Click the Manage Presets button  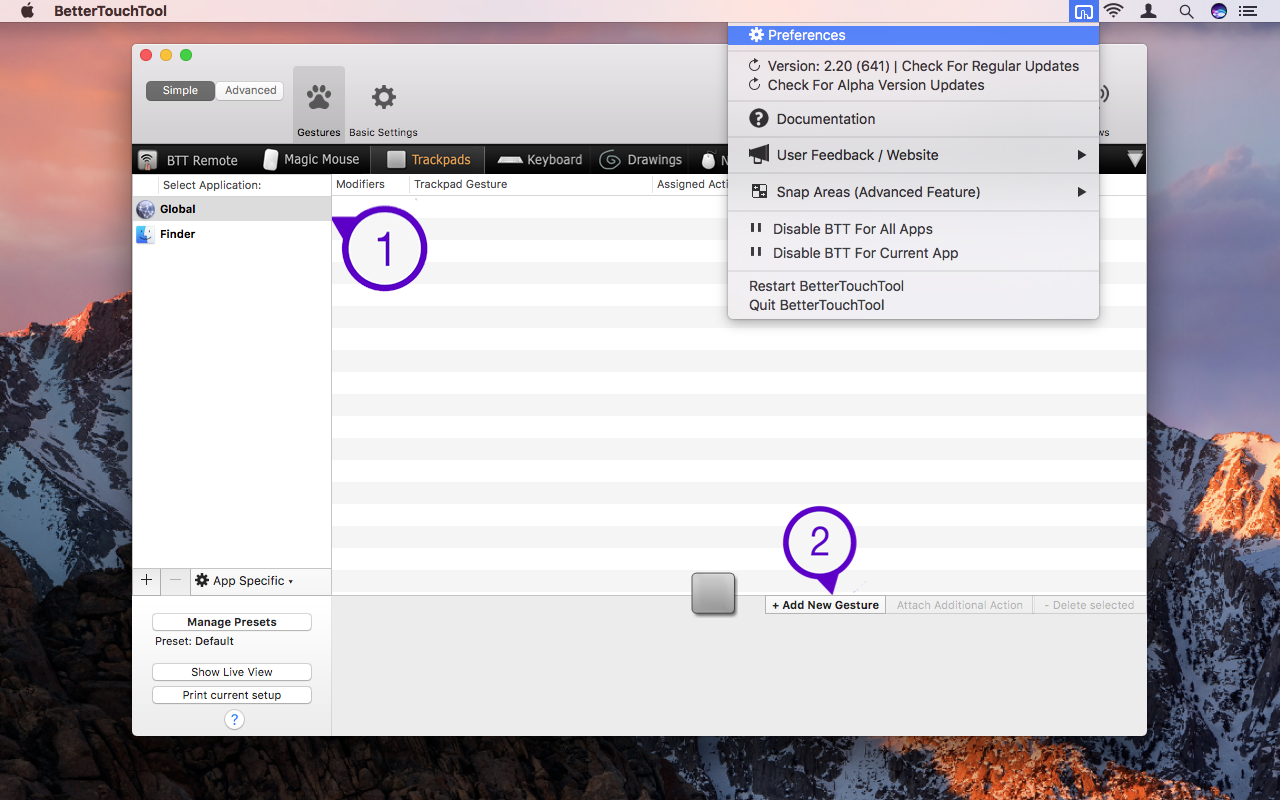(232, 622)
